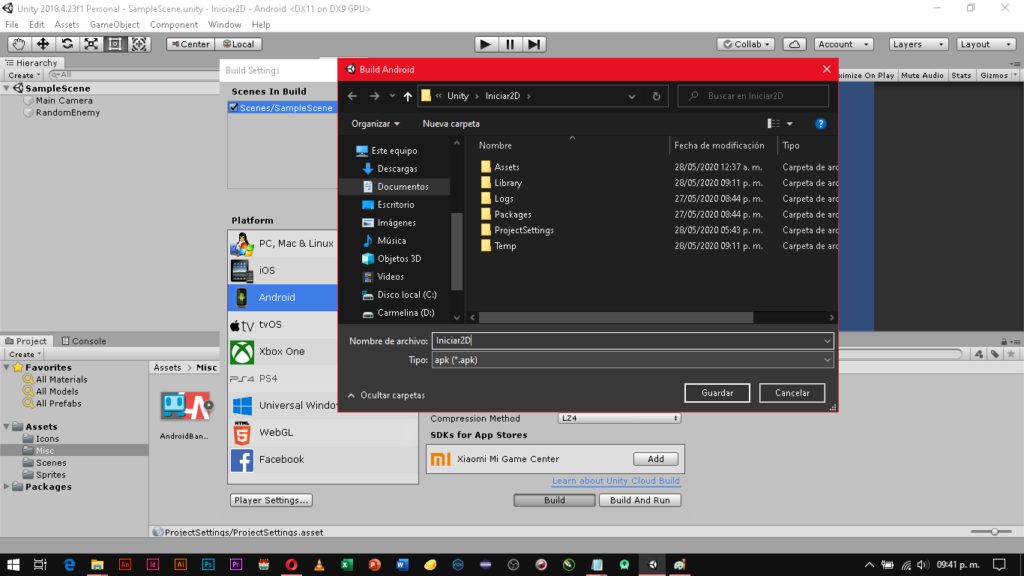This screenshot has height=576, width=1024.
Task: Open the Layout dropdown
Action: 985,44
